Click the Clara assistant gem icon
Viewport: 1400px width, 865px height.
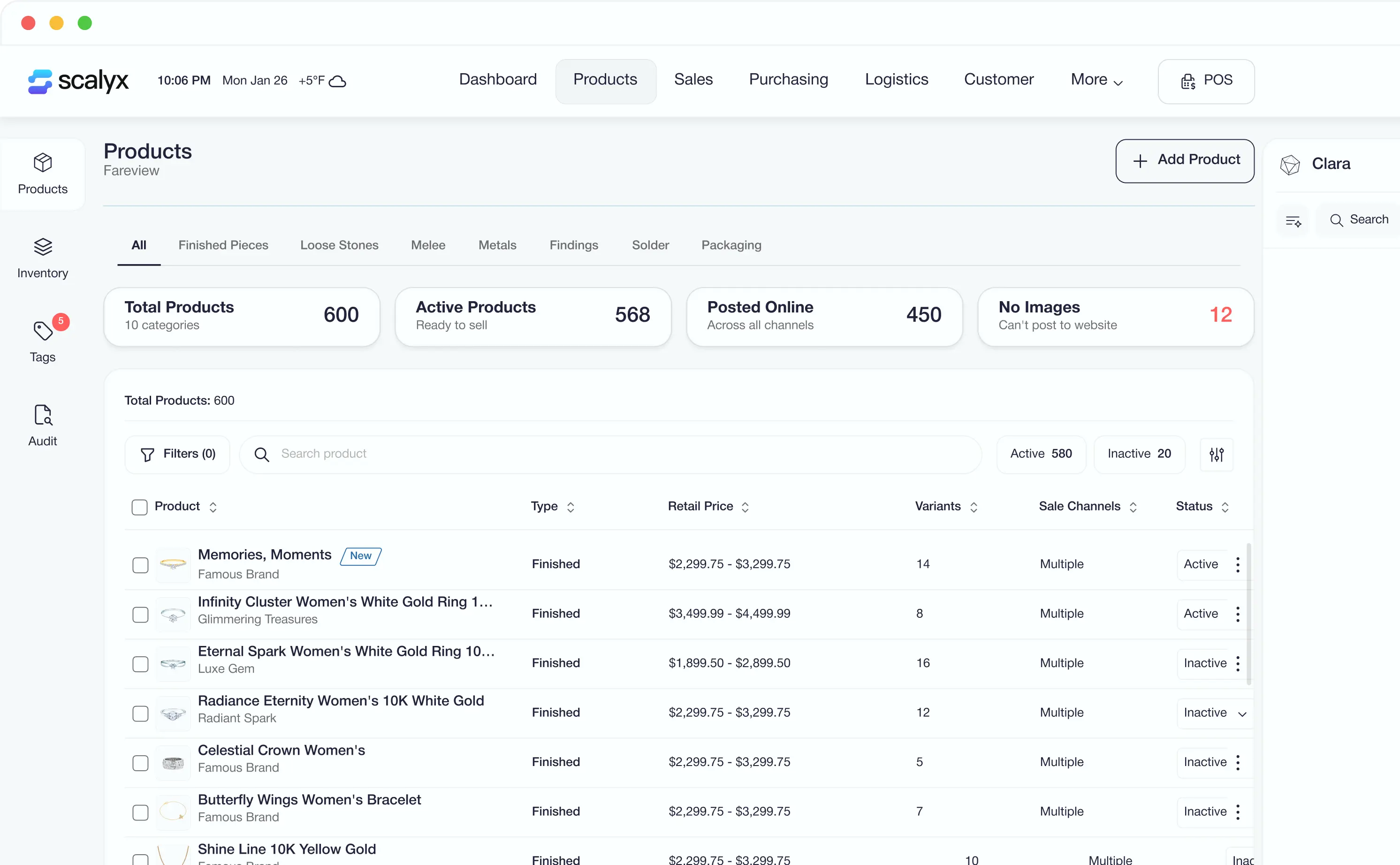pyautogui.click(x=1290, y=165)
